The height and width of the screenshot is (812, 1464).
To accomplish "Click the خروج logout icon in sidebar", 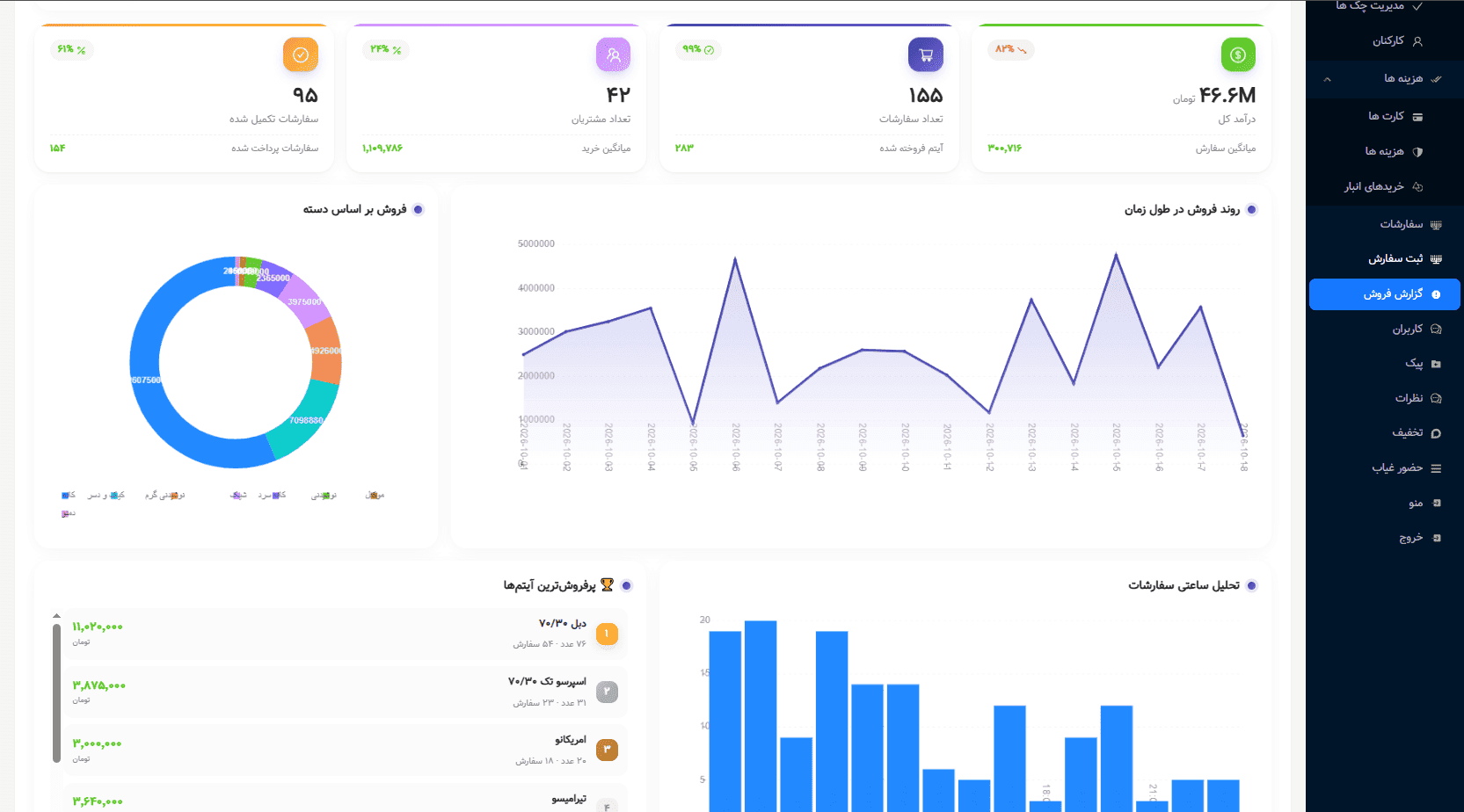I will tap(1437, 538).
